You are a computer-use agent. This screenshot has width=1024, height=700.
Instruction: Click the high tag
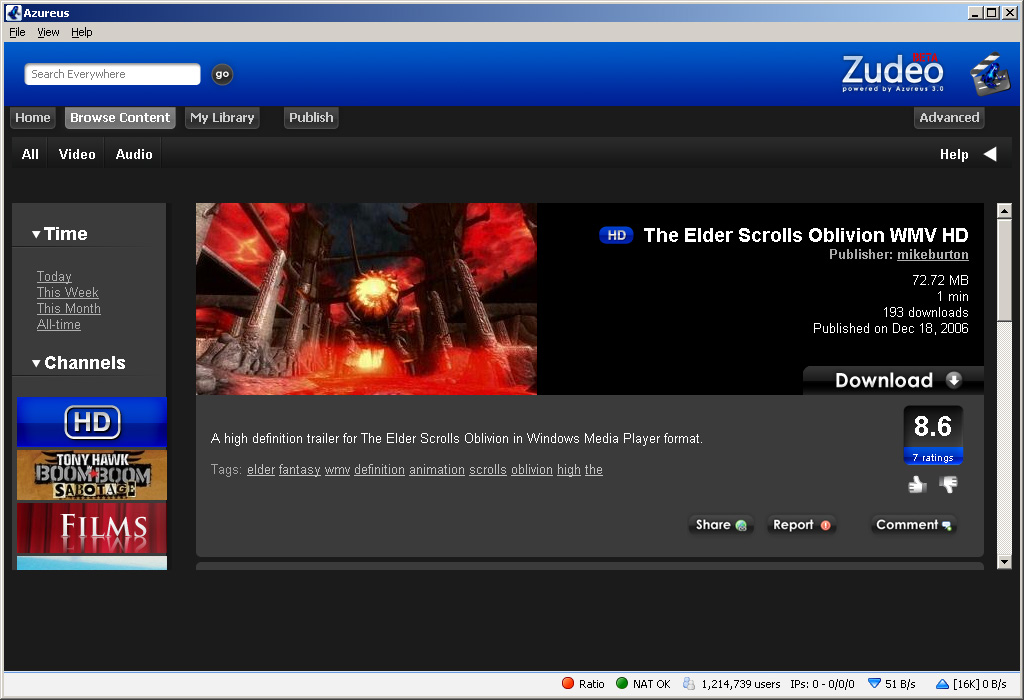coord(569,469)
